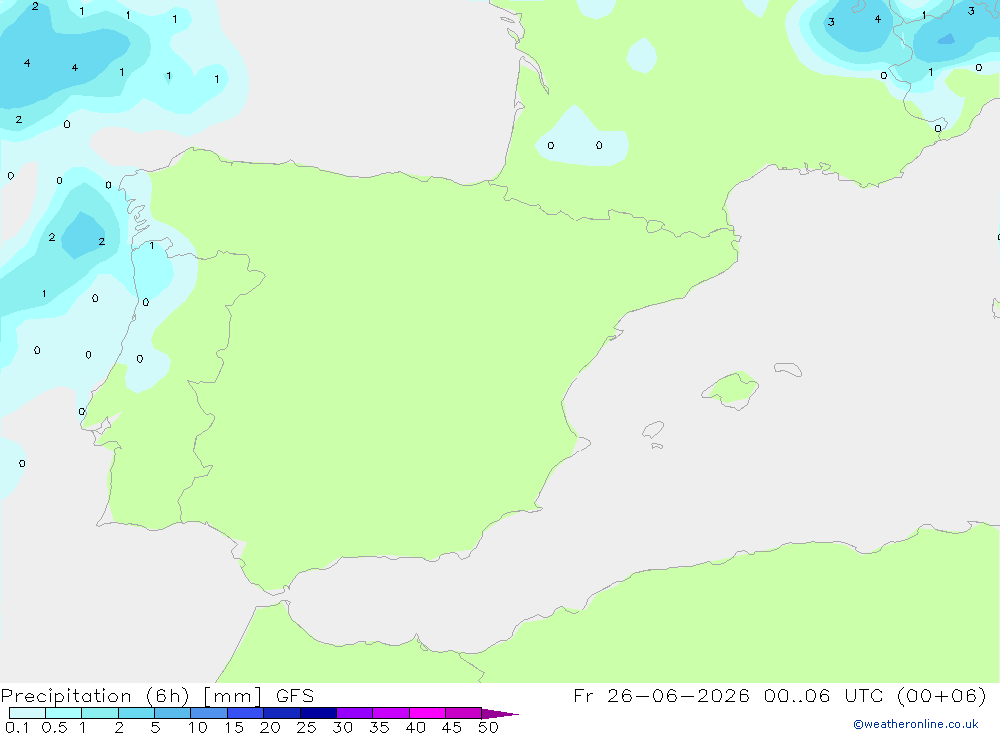Click the legend value "20"
This screenshot has width=1000, height=733.
270,727
